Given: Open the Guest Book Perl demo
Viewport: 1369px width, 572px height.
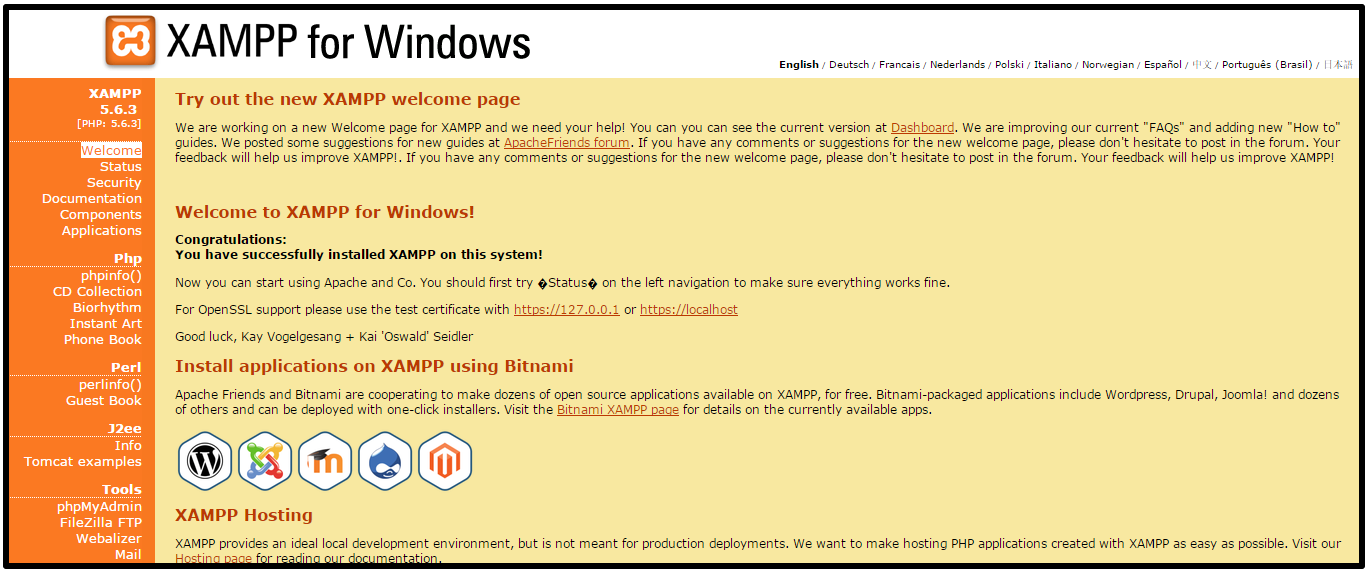Looking at the screenshot, I should [x=104, y=401].
